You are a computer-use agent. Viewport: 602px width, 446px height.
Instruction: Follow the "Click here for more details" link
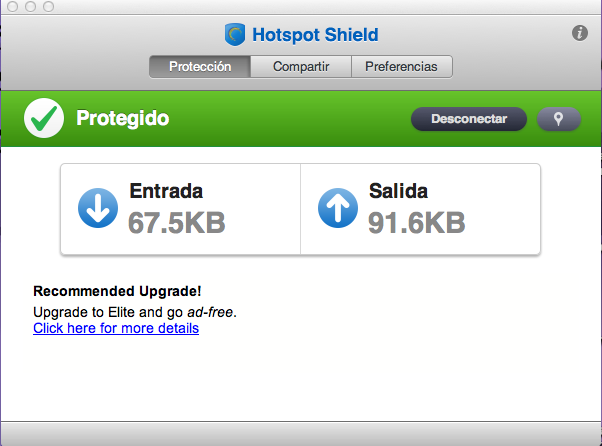click(116, 328)
